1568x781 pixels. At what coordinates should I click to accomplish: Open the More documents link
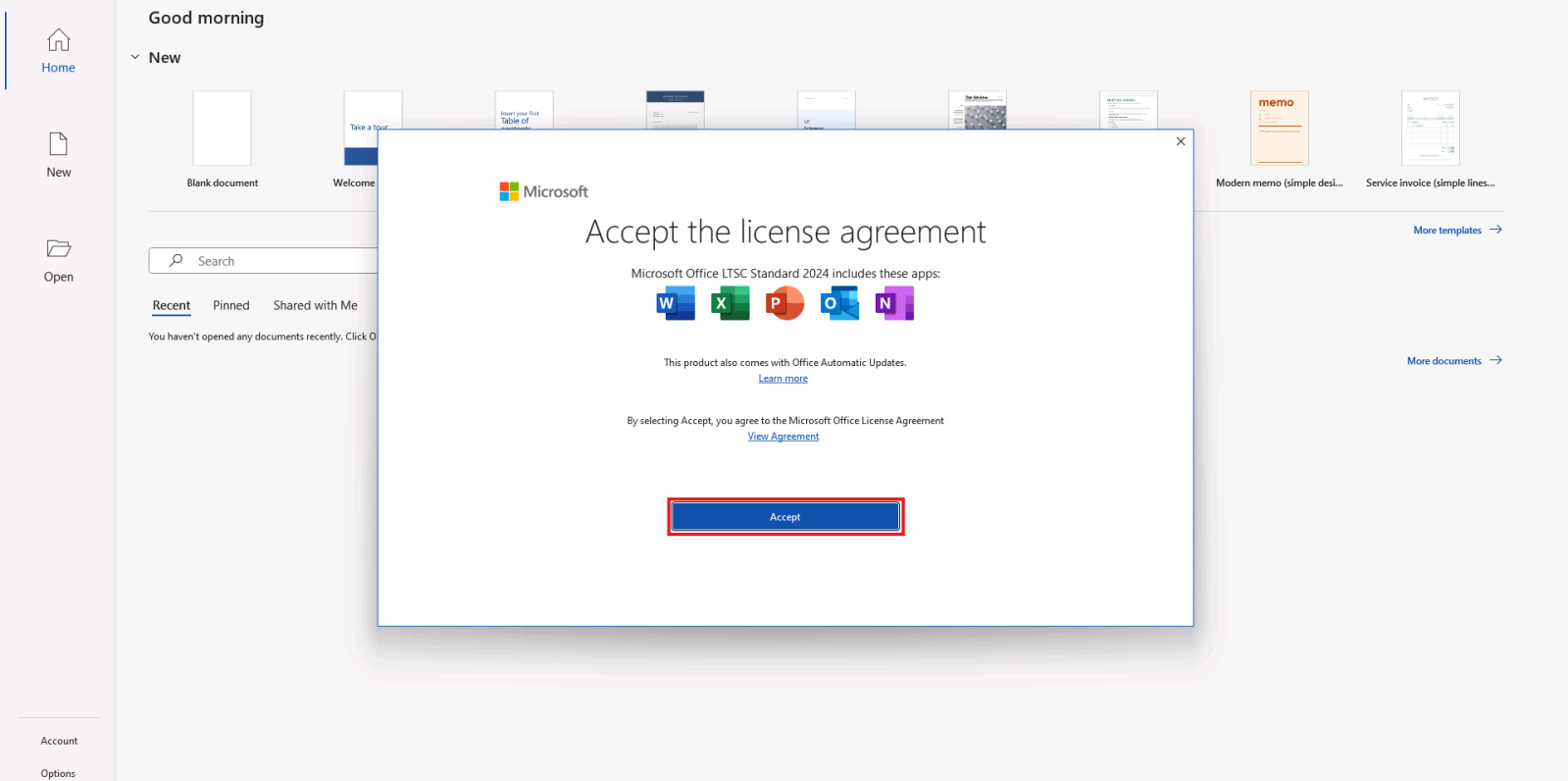point(1454,361)
